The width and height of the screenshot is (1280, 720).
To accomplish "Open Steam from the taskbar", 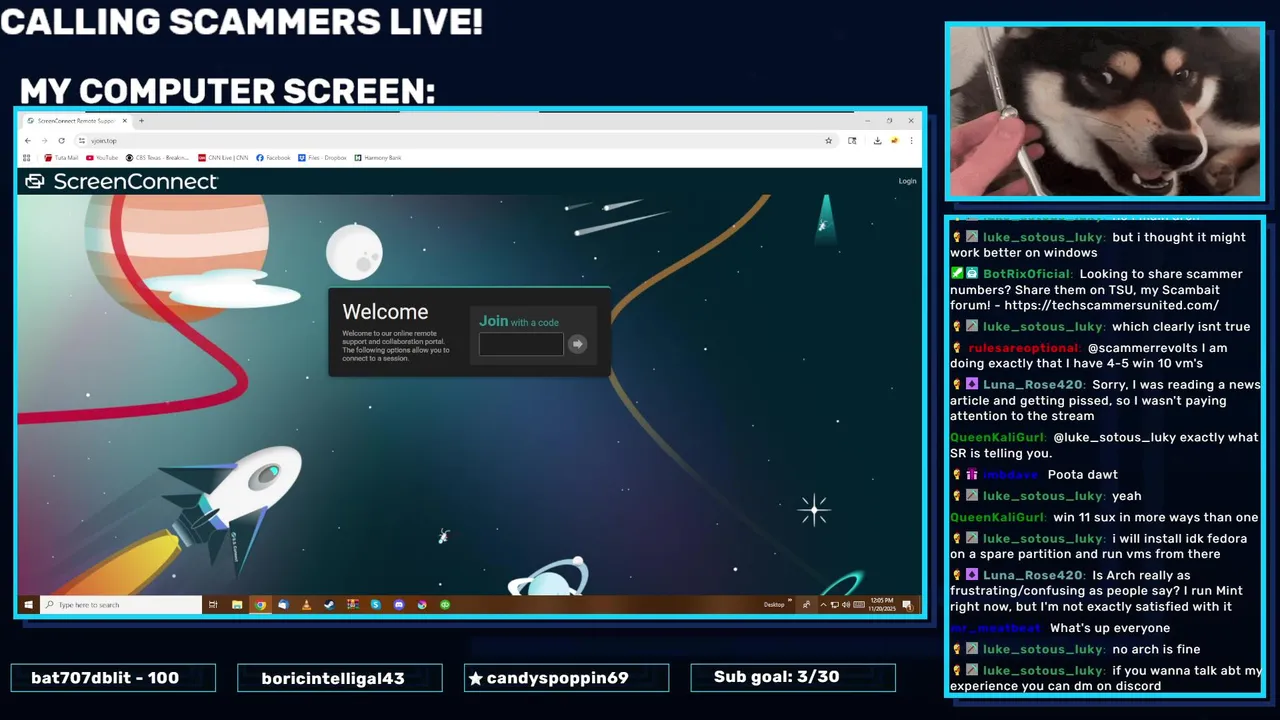I will point(329,605).
